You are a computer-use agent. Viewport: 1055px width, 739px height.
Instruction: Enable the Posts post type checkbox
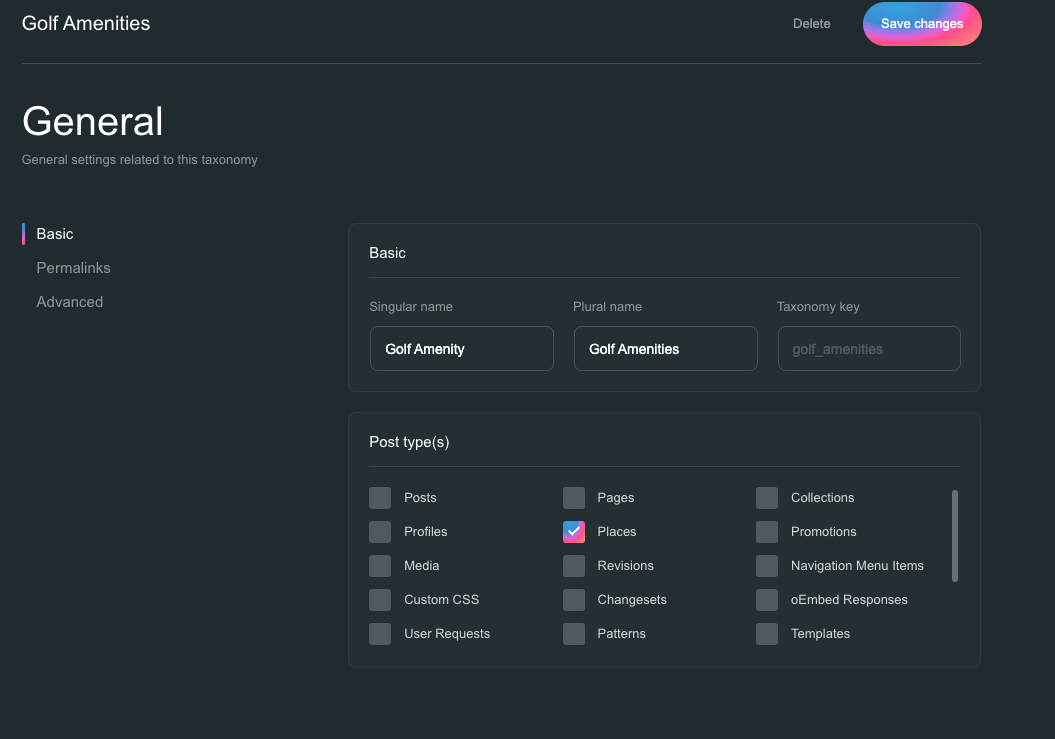point(380,498)
